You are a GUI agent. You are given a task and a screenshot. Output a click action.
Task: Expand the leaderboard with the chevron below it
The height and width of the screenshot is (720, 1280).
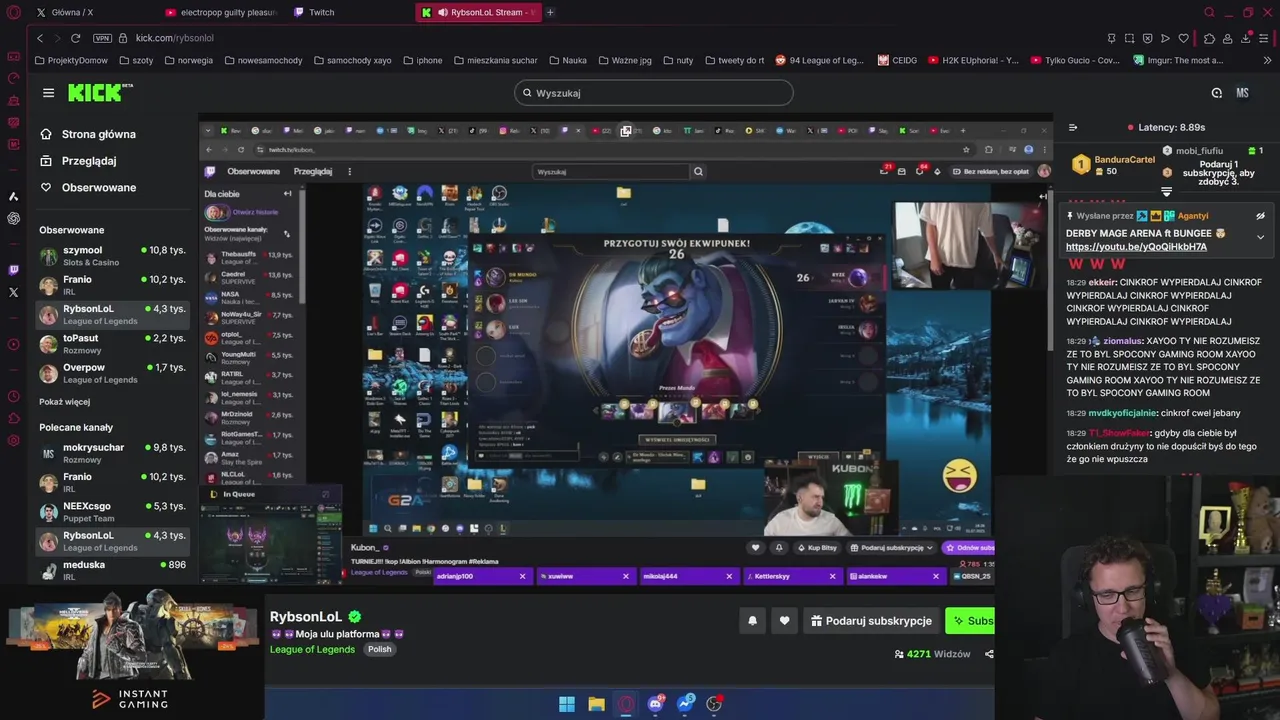pyautogui.click(x=1166, y=191)
